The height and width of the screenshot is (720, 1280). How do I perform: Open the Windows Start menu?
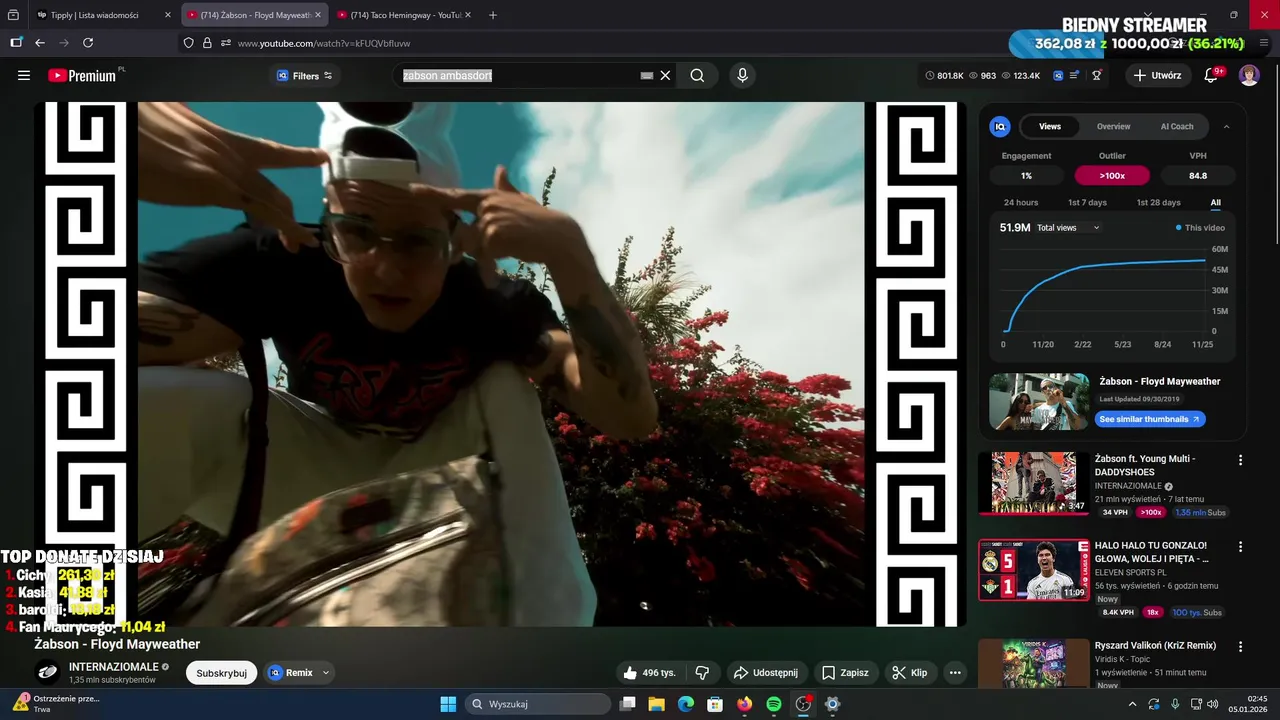(x=448, y=704)
